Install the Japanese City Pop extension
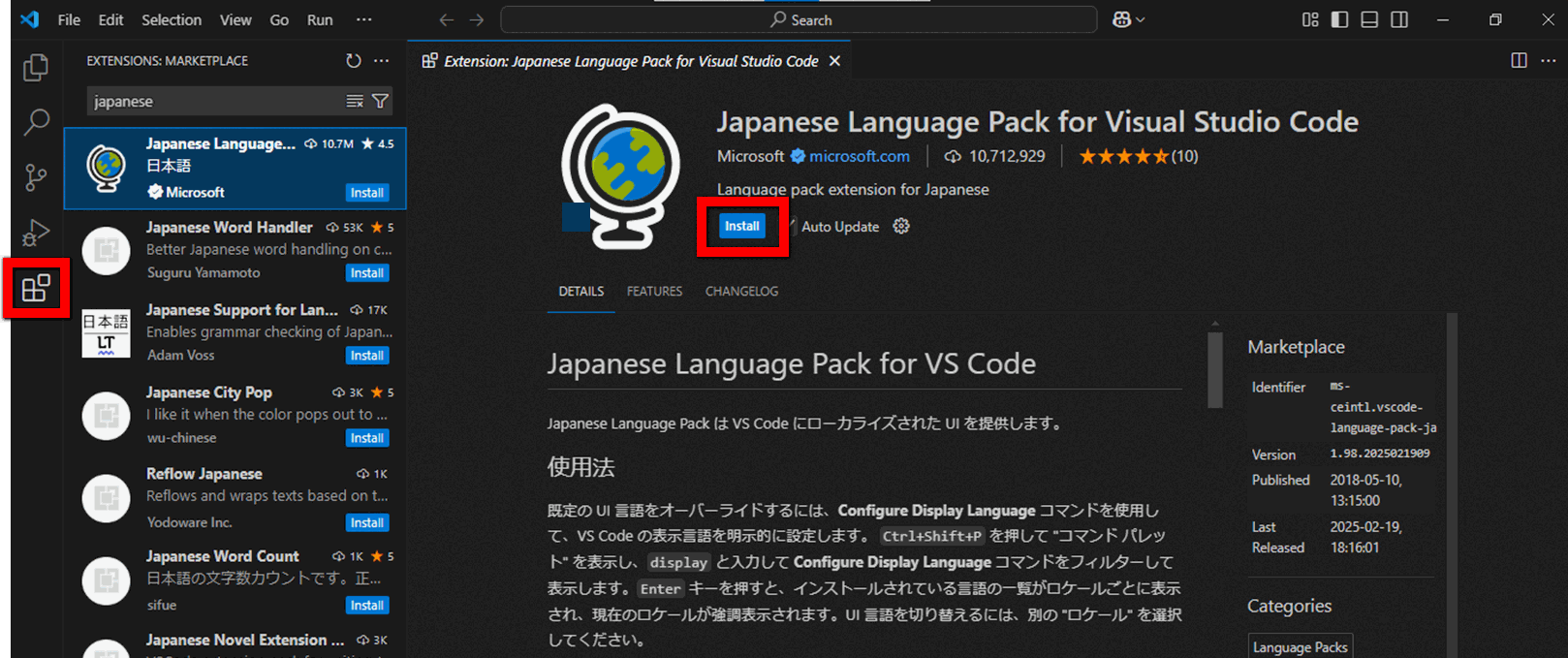The width and height of the screenshot is (1568, 658). 367,438
